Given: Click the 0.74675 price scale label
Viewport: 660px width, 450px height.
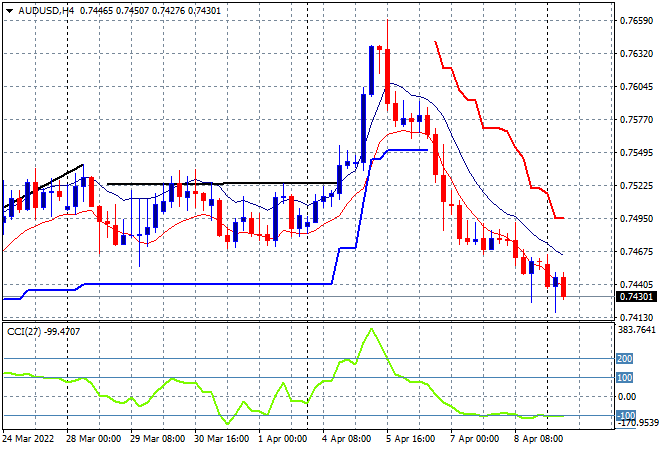Looking at the screenshot, I should pos(636,252).
